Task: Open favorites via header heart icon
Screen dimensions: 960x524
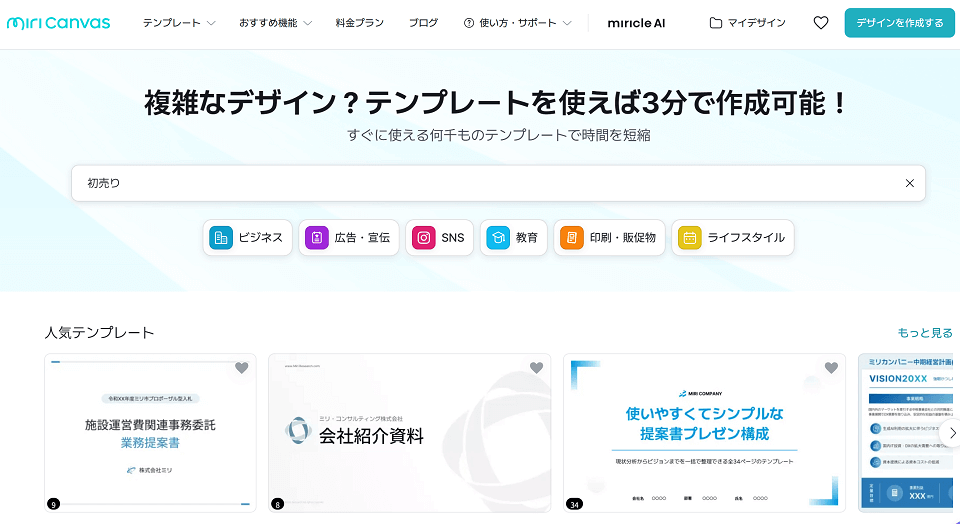Action: pos(820,23)
